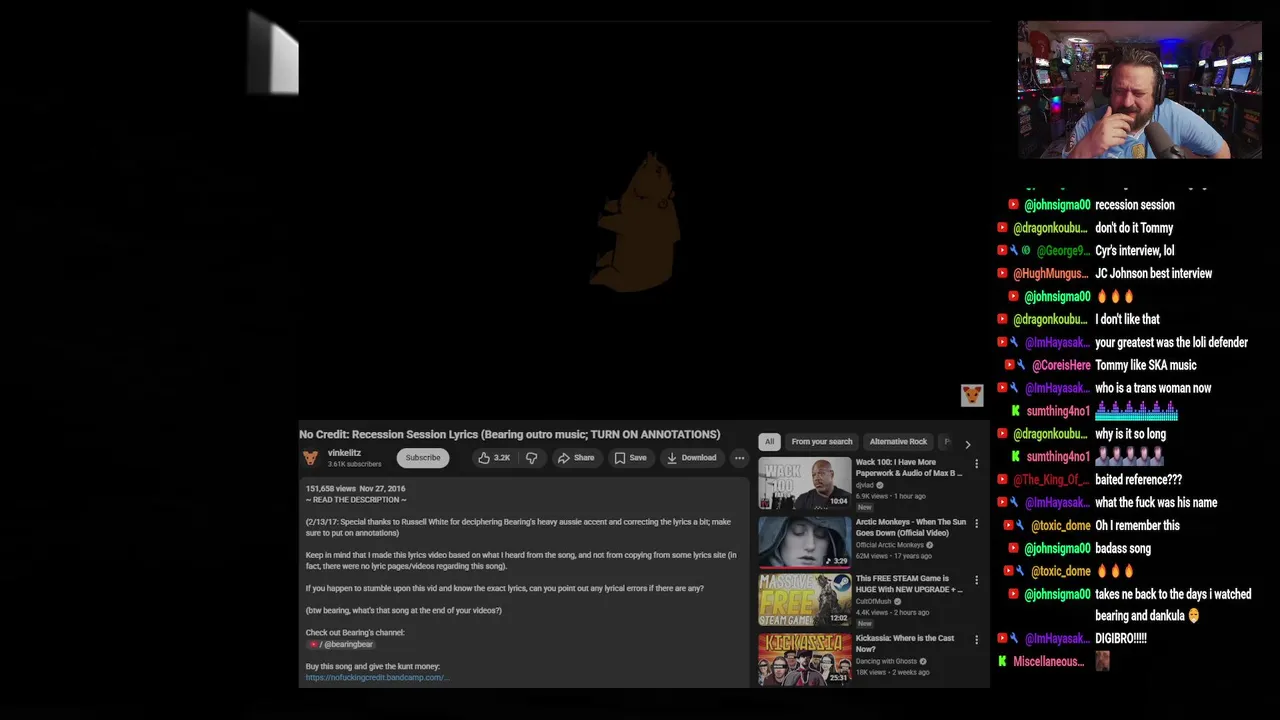Click the wrench badge next to @CoreisHere
Screen dimensions: 1280x720
coord(1021,365)
